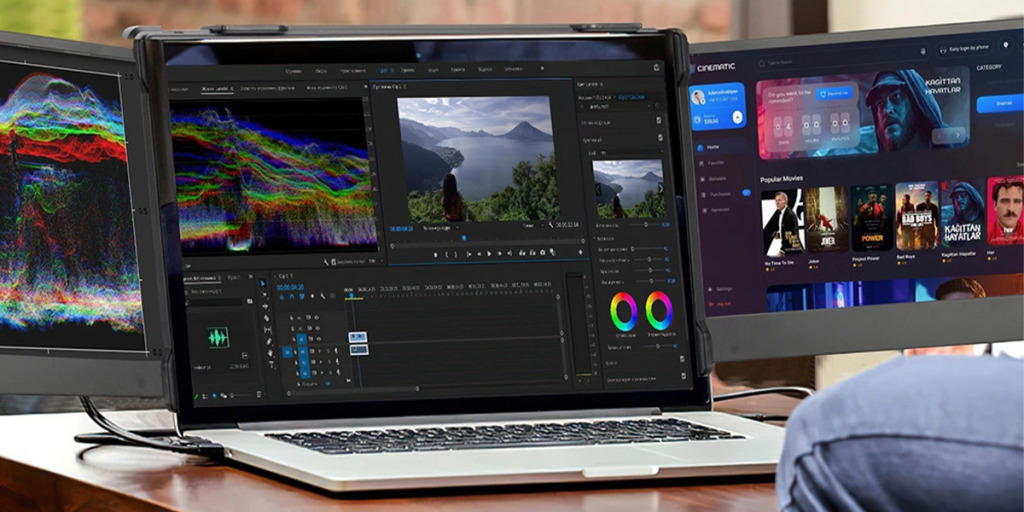Open the Joker movie poster
The width and height of the screenshot is (1024, 512).
coord(827,219)
